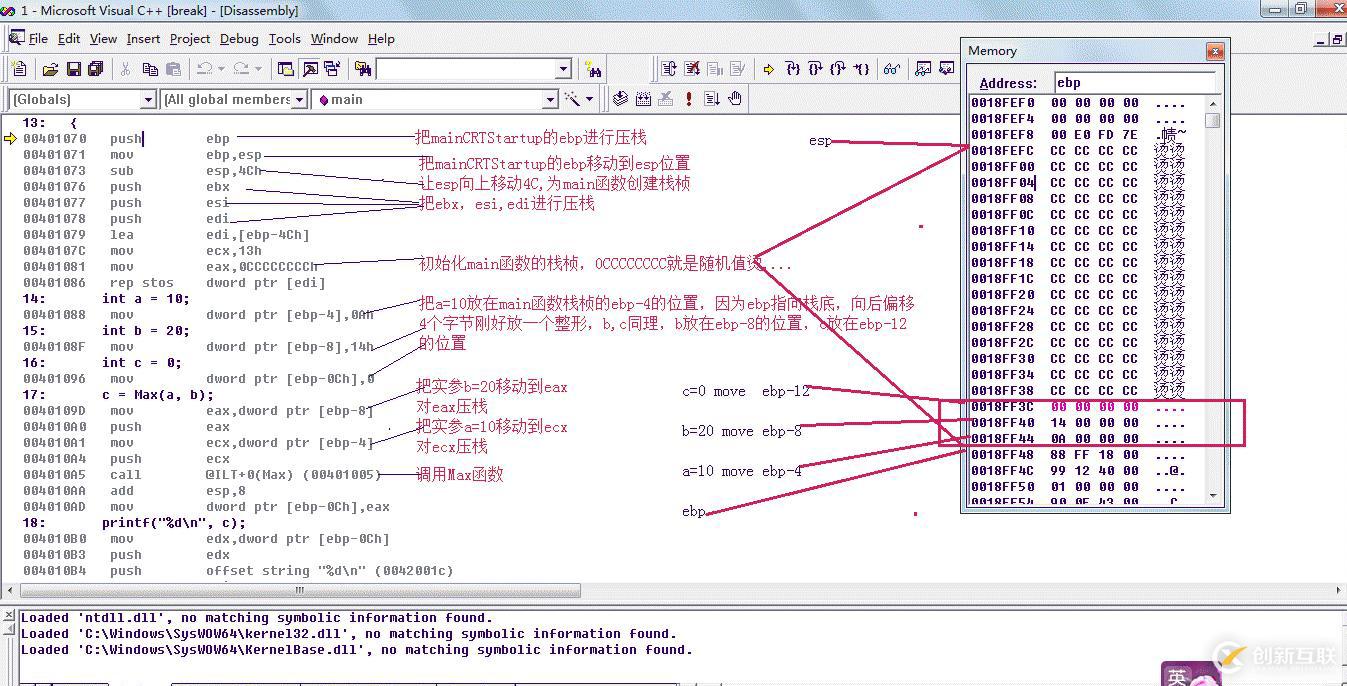Click the Paste clipboard icon

[x=173, y=69]
